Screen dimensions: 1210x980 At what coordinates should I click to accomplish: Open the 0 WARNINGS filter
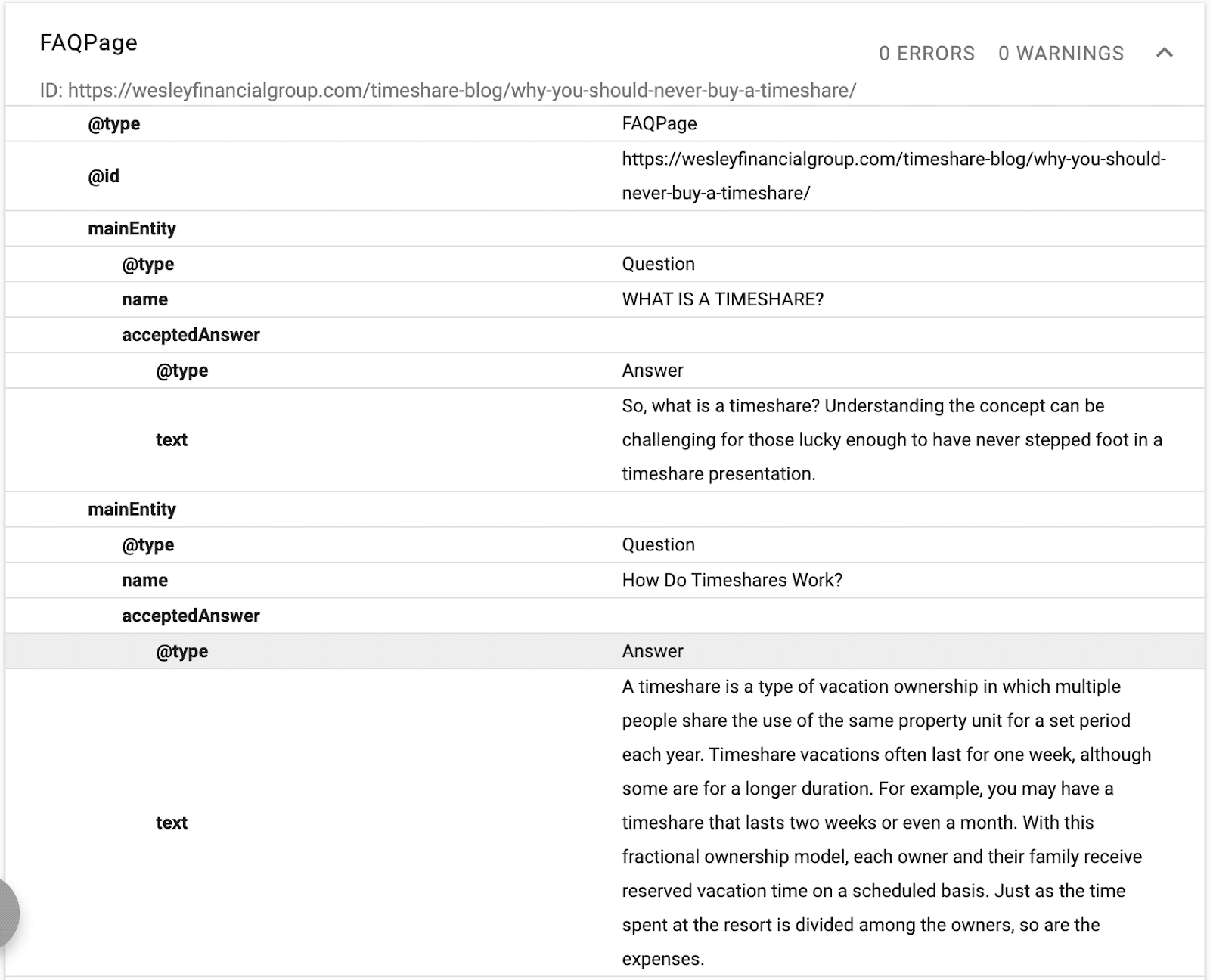(1062, 53)
